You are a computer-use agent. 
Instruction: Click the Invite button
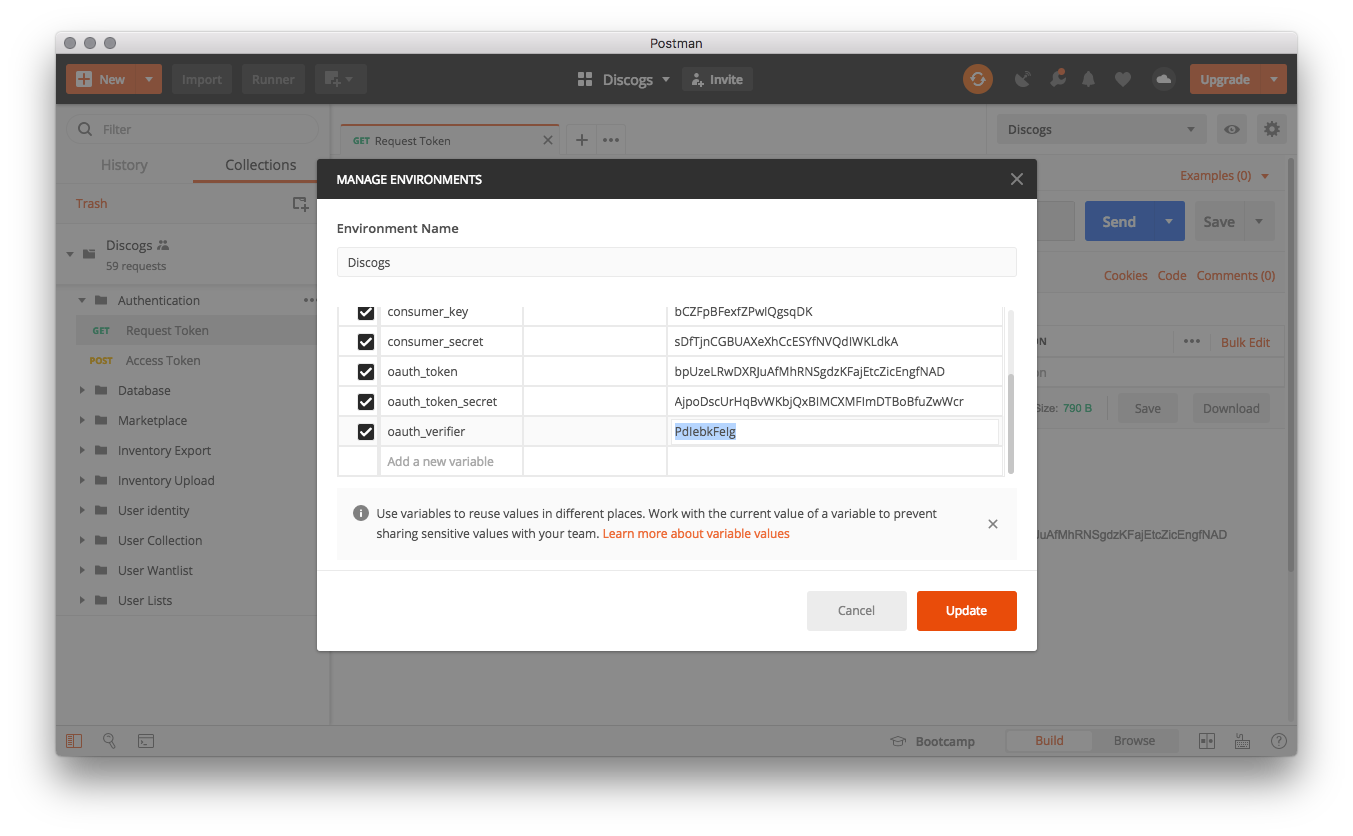tap(717, 79)
